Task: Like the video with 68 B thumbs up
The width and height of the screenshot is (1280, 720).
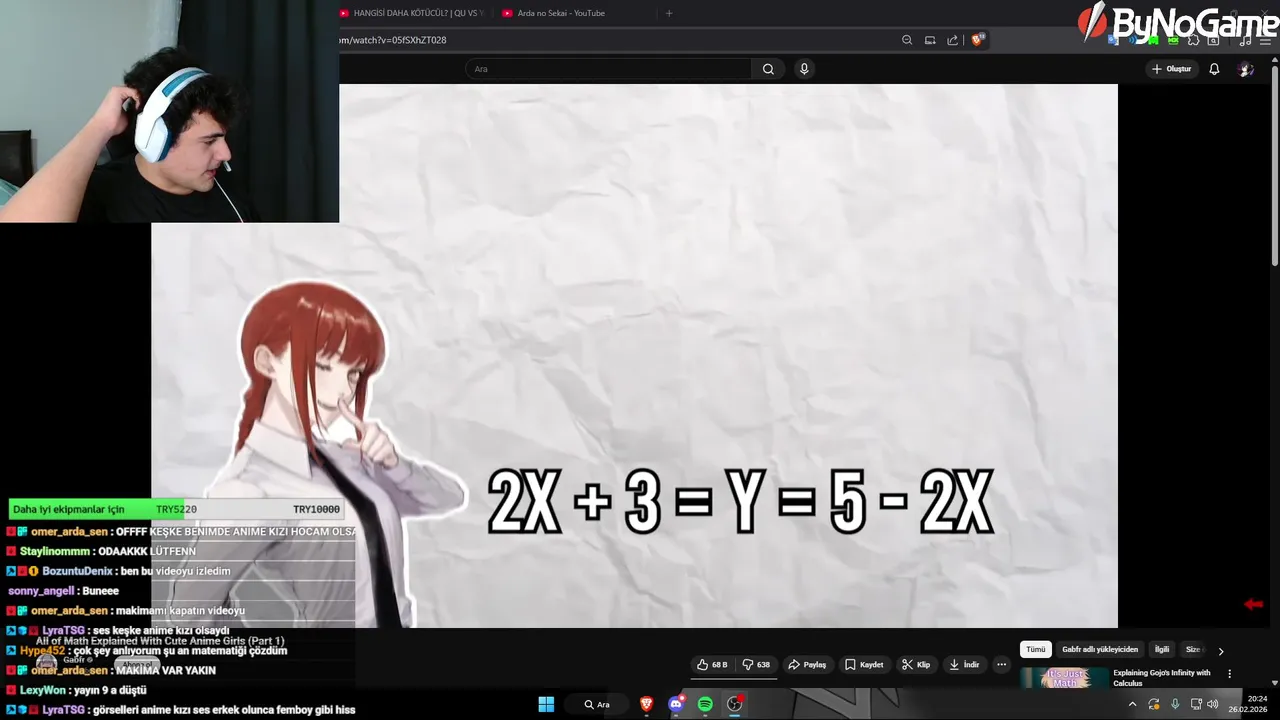Action: click(712, 664)
